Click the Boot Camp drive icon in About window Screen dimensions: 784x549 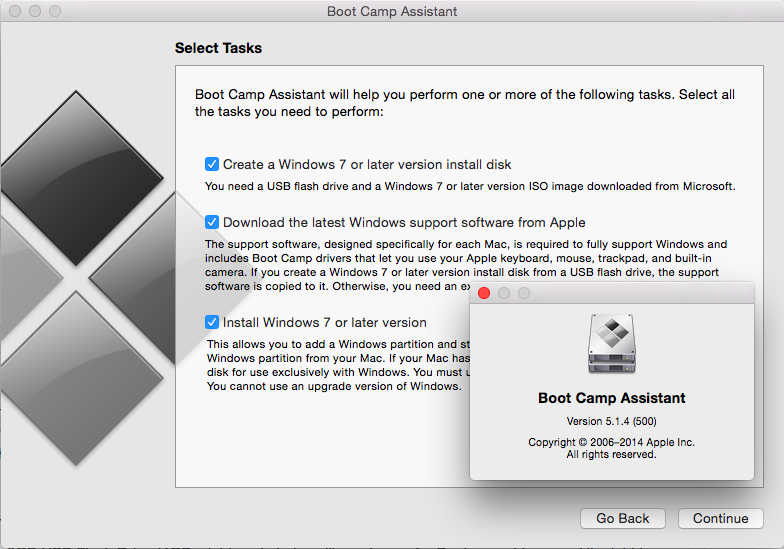click(612, 344)
